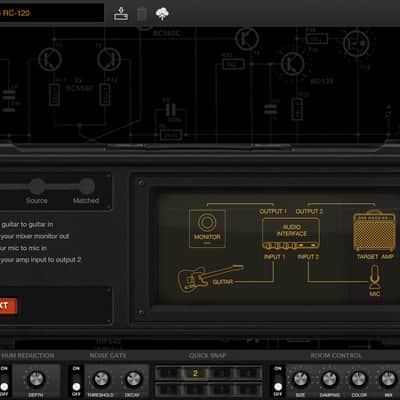Click the Noise Gate heading
The width and height of the screenshot is (400, 400).
click(108, 356)
